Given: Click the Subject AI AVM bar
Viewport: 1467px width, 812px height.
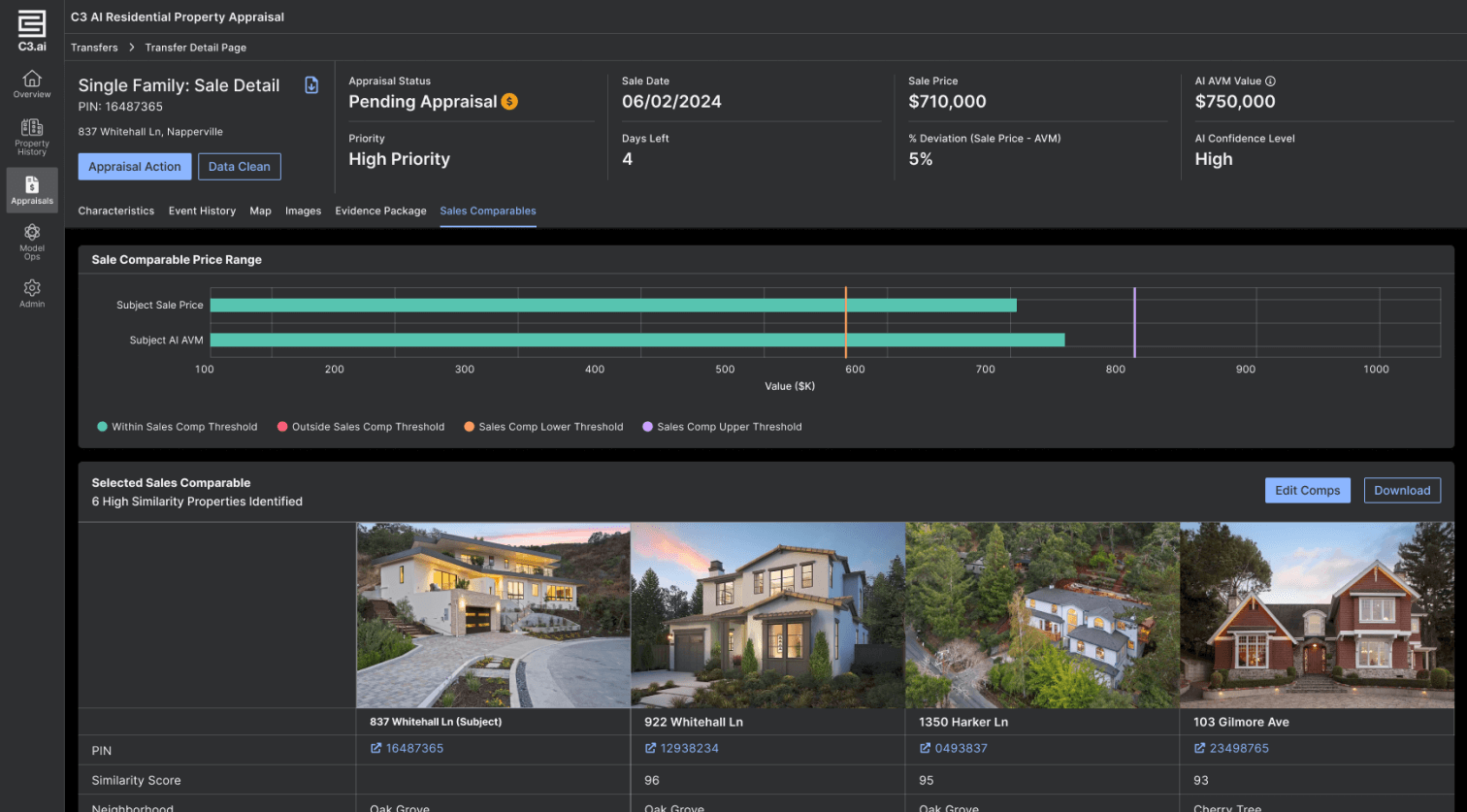Looking at the screenshot, I should click(637, 340).
